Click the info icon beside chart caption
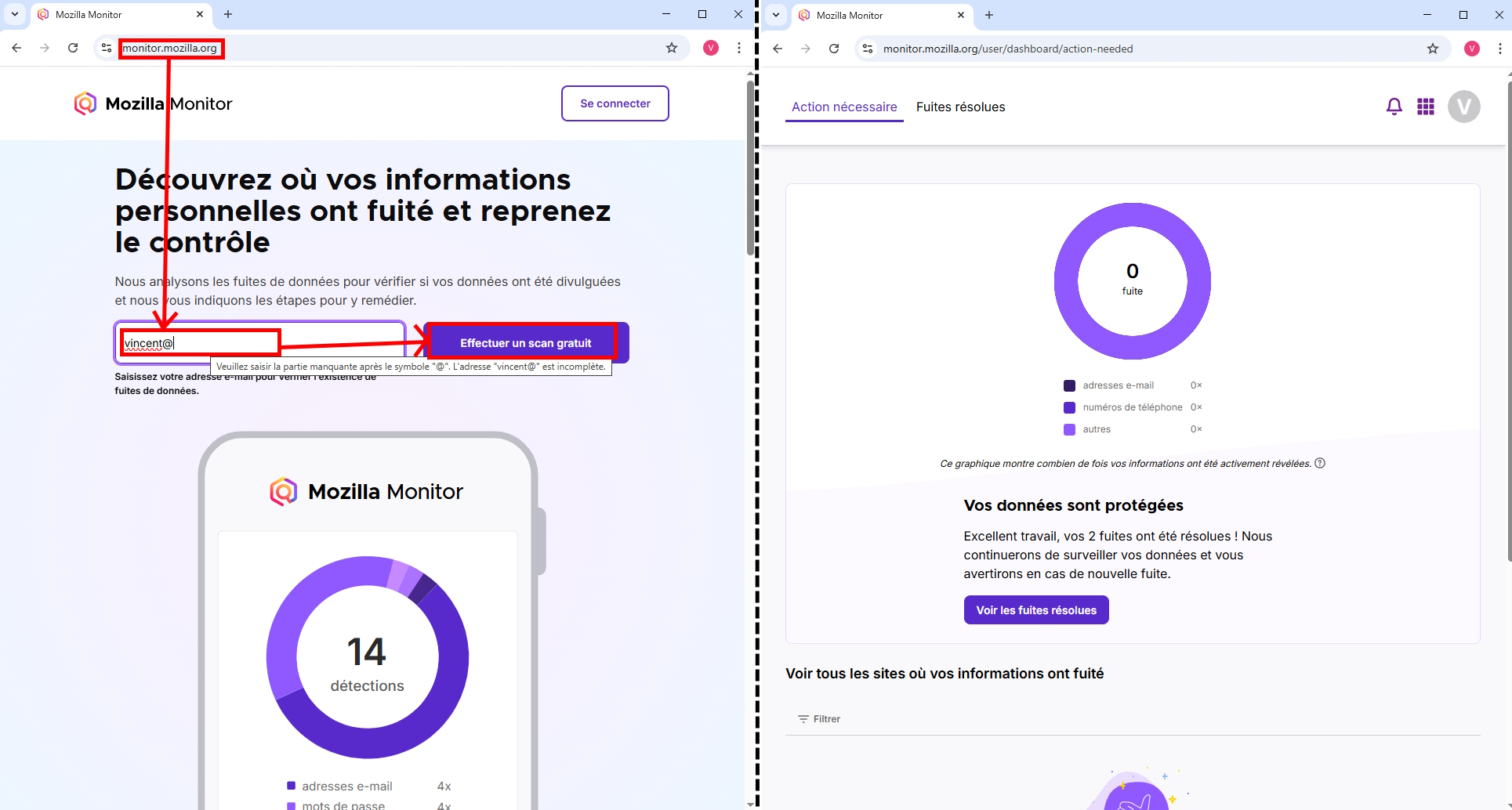This screenshot has width=1512, height=810. coord(1320,463)
